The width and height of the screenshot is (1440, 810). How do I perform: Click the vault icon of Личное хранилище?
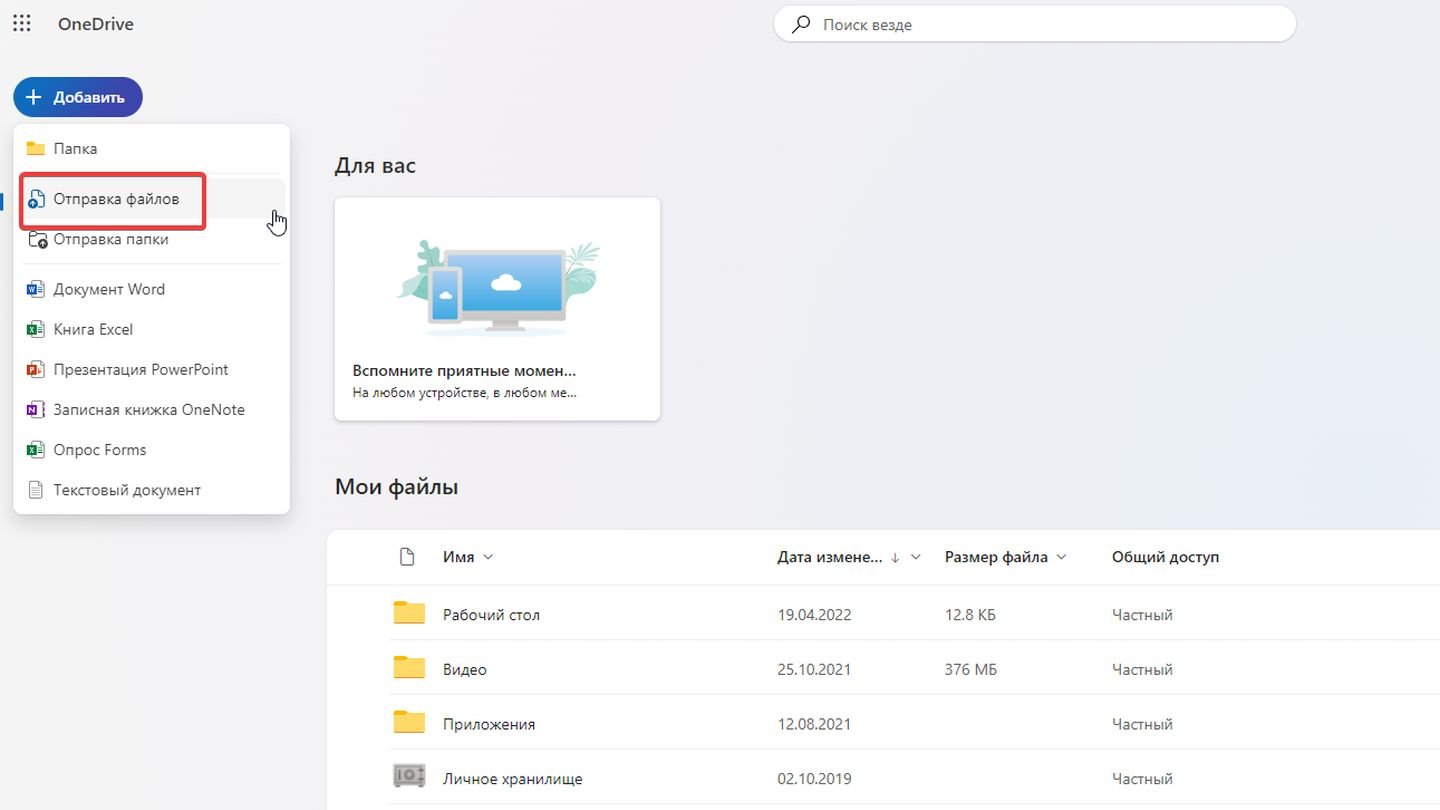click(x=409, y=776)
